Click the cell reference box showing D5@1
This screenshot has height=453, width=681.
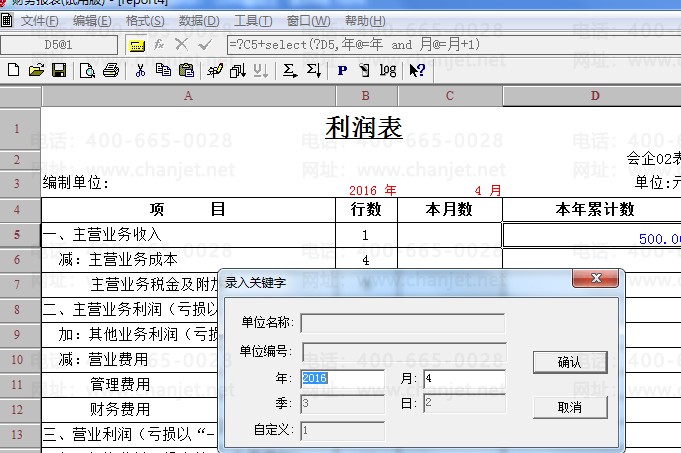tap(59, 45)
